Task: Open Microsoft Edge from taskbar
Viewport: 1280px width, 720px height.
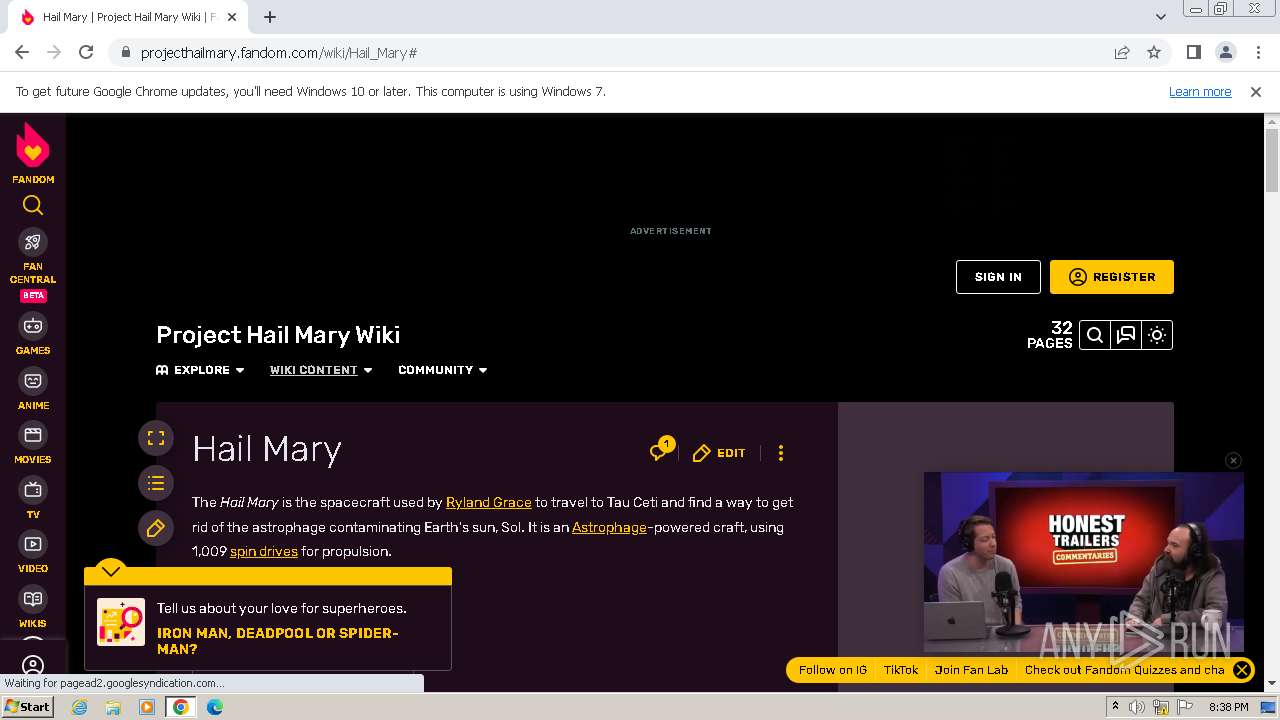Action: [x=215, y=707]
